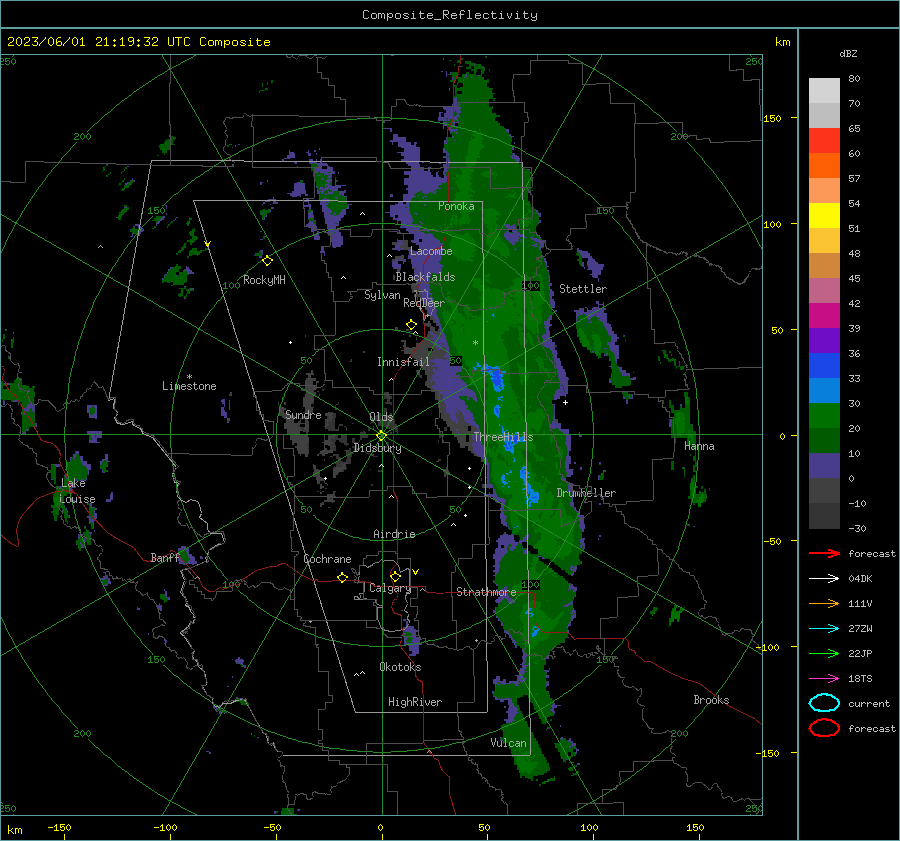900x841 pixels.
Task: Click the 45 dBZ mauve swatch
Action: click(x=824, y=290)
